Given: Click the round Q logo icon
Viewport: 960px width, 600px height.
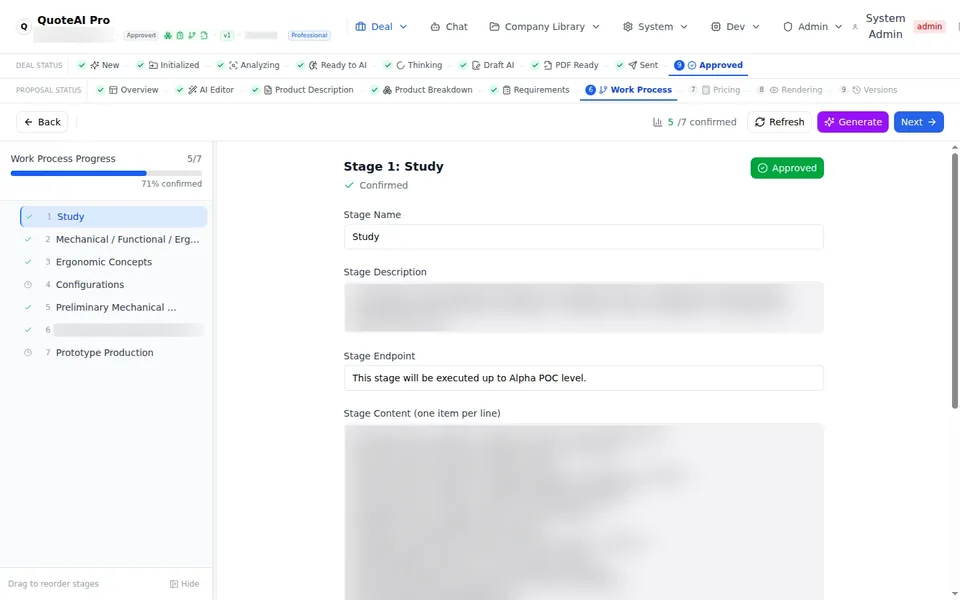Looking at the screenshot, I should click(24, 27).
